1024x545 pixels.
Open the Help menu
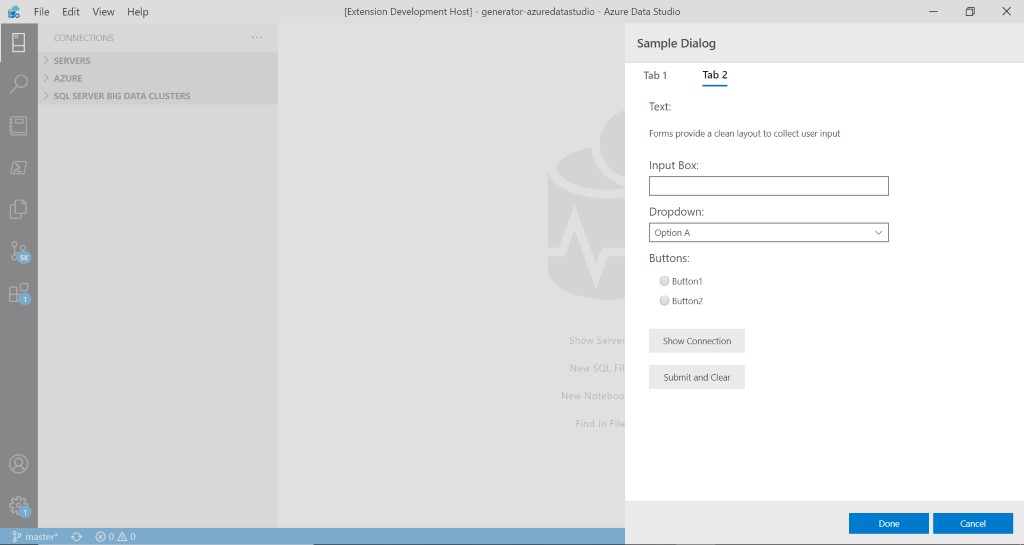tap(138, 12)
